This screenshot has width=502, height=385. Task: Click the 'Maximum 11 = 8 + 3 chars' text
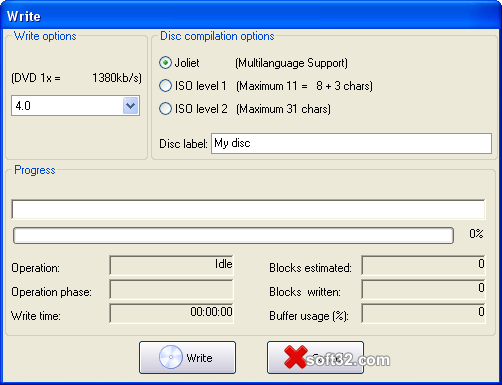click(x=304, y=86)
